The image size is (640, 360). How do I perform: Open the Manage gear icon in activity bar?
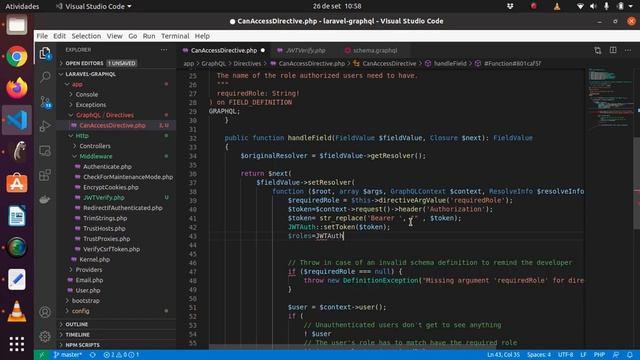click(x=45, y=336)
